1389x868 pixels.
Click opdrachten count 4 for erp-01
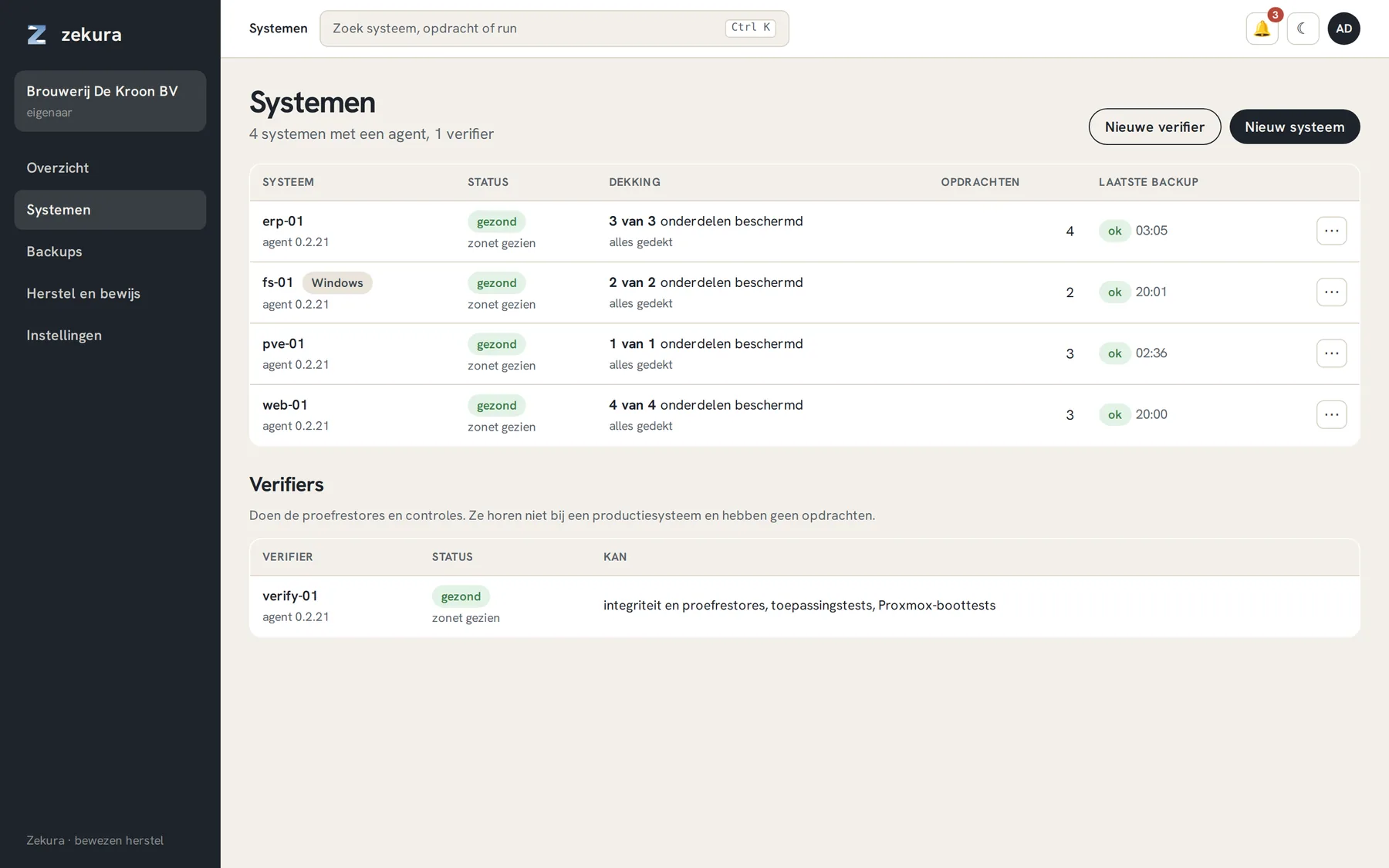point(1070,231)
